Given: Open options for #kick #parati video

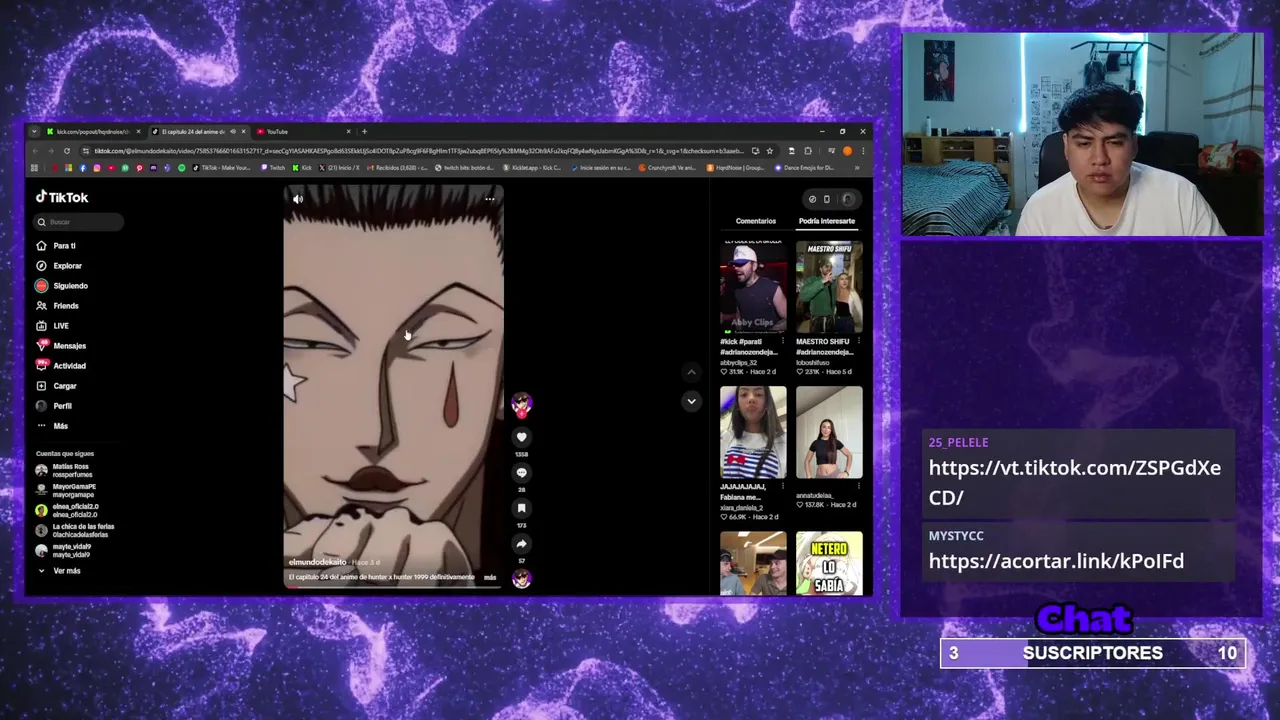Looking at the screenshot, I should pyautogui.click(x=782, y=341).
